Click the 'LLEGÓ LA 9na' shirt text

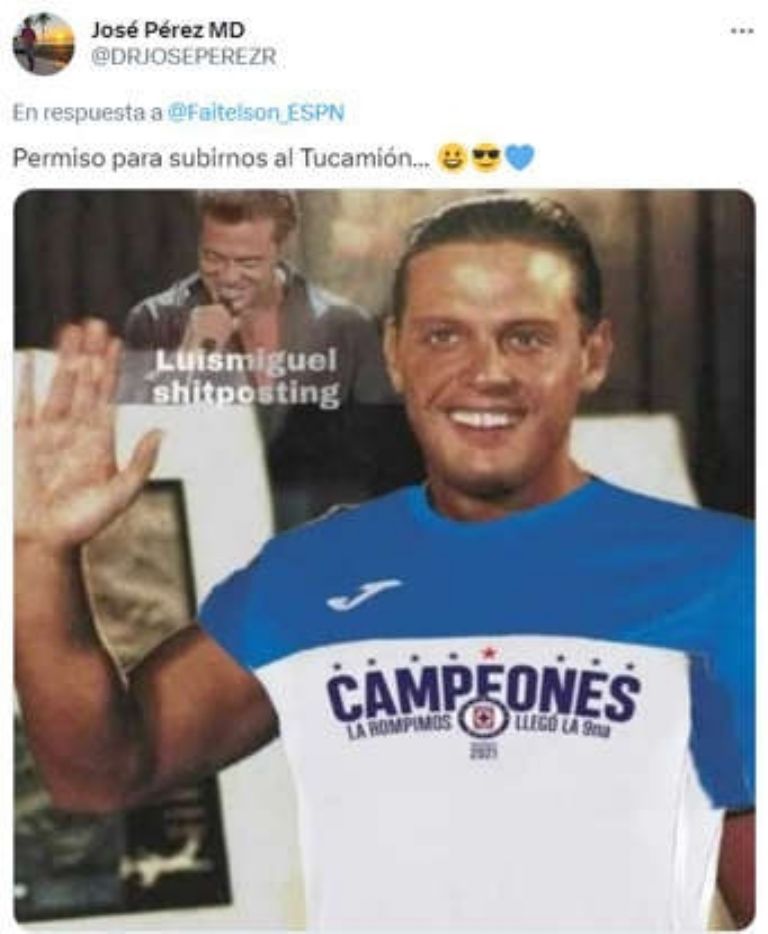pyautogui.click(x=561, y=727)
